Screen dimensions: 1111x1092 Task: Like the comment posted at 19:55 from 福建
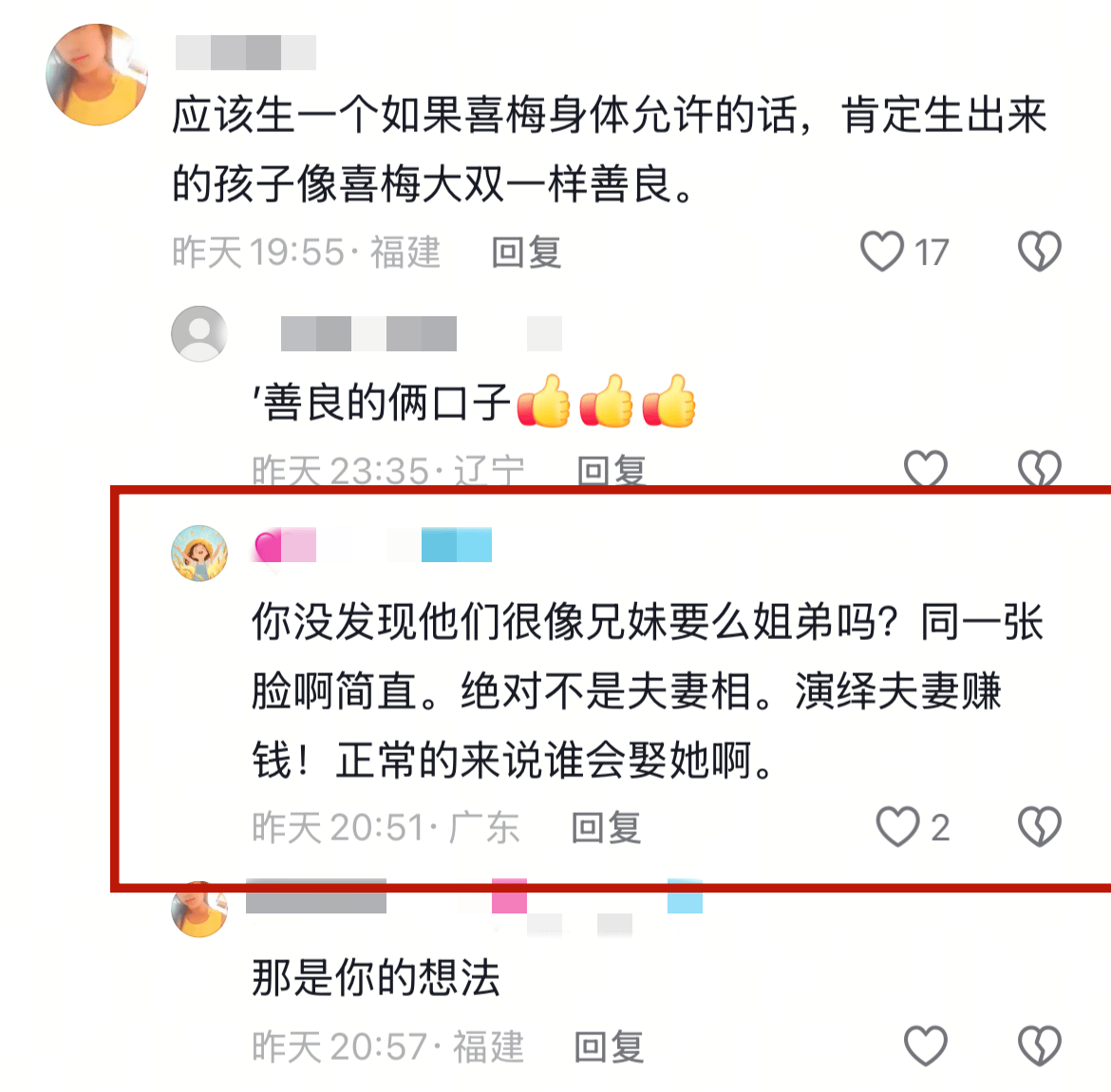coord(882,252)
